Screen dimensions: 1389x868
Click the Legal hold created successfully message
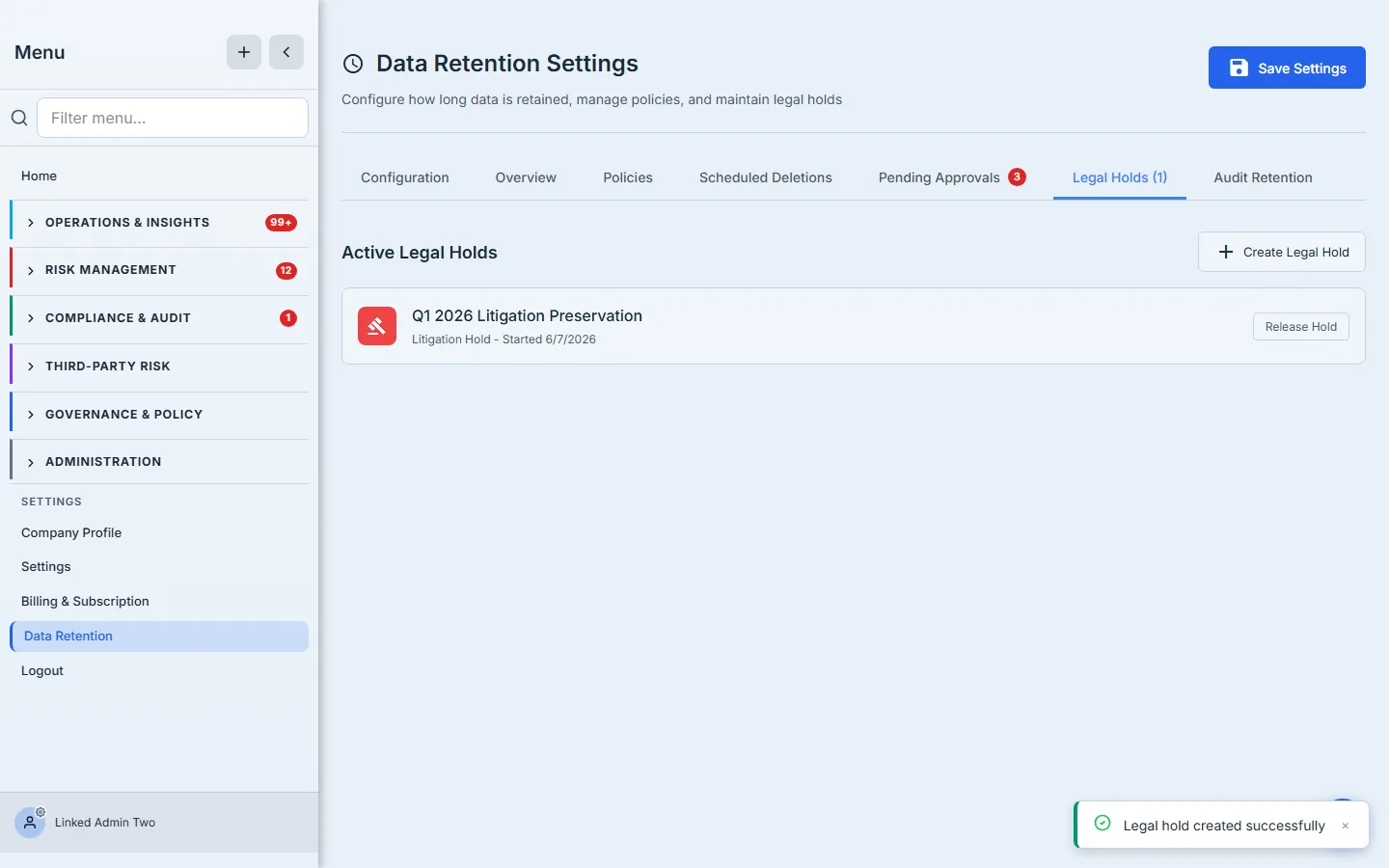click(x=1224, y=826)
